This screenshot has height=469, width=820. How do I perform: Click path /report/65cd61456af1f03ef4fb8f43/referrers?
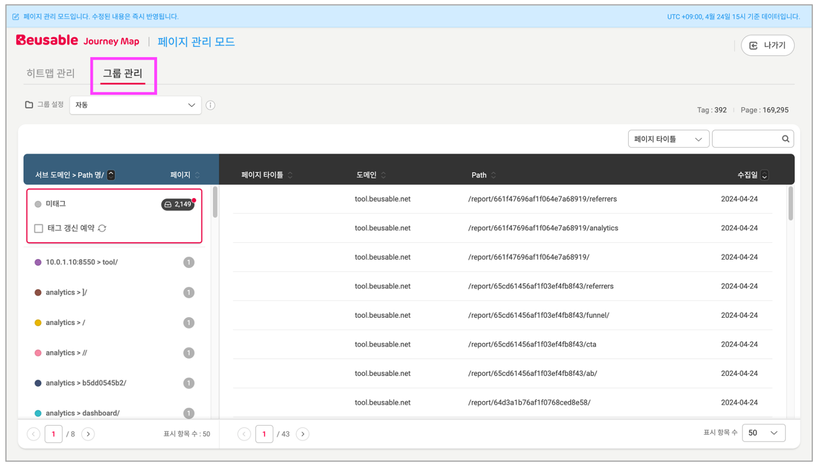[x=541, y=287]
